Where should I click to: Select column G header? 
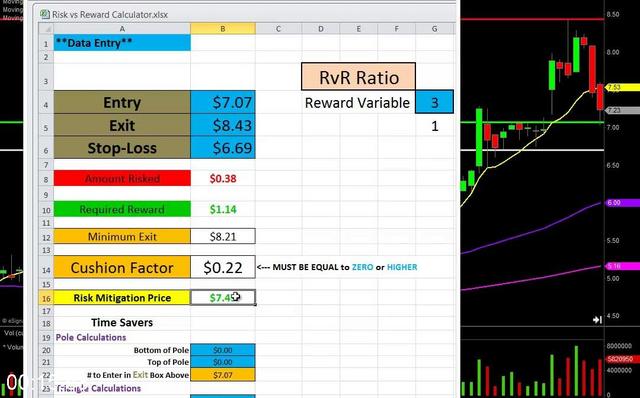click(434, 29)
